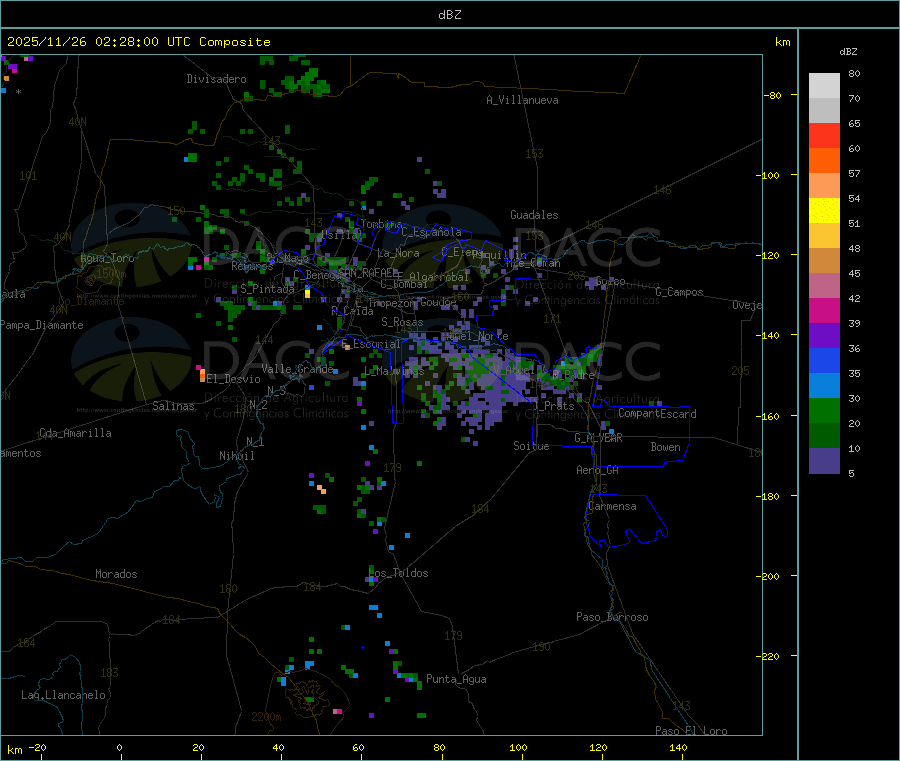Select the dark orange 60 dBZ legend swatch

(x=824, y=161)
